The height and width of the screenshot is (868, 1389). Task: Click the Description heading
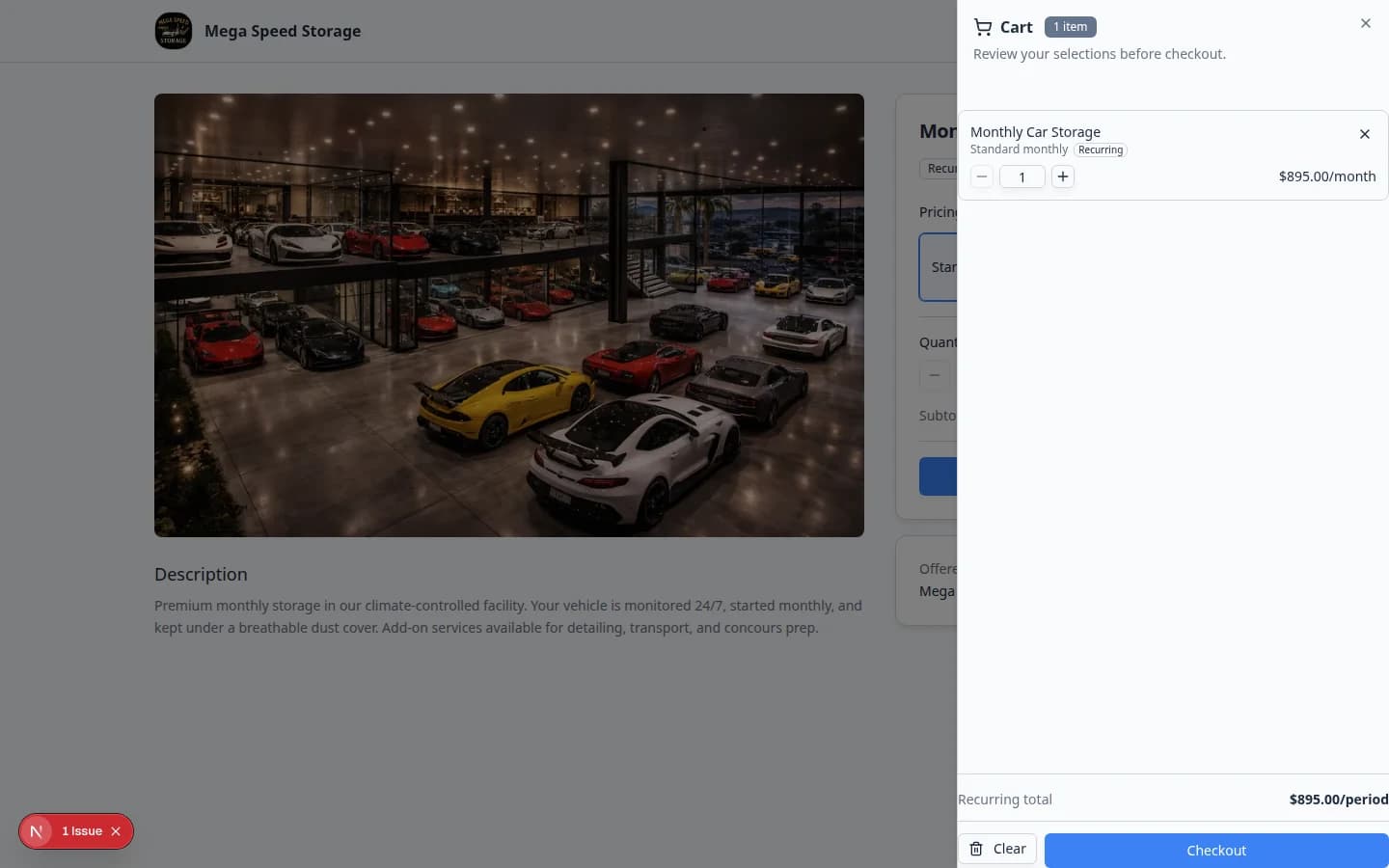(x=201, y=574)
